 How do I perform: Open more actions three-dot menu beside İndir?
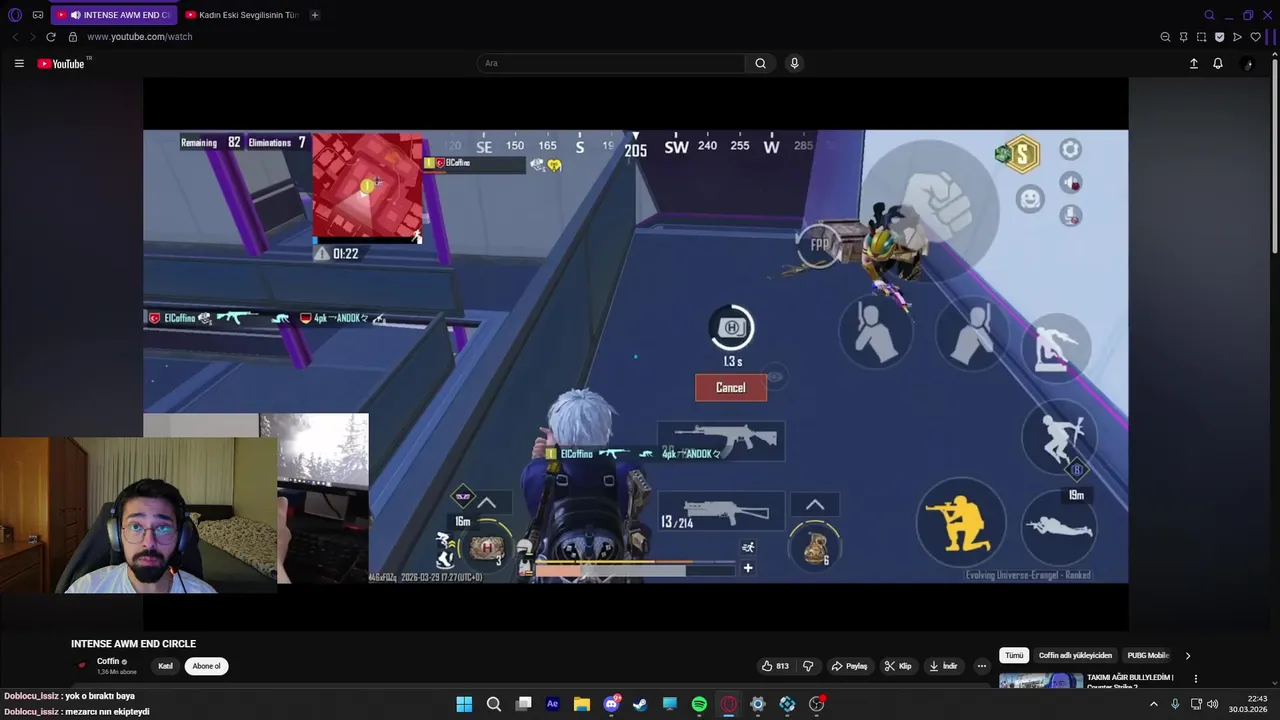tap(982, 666)
